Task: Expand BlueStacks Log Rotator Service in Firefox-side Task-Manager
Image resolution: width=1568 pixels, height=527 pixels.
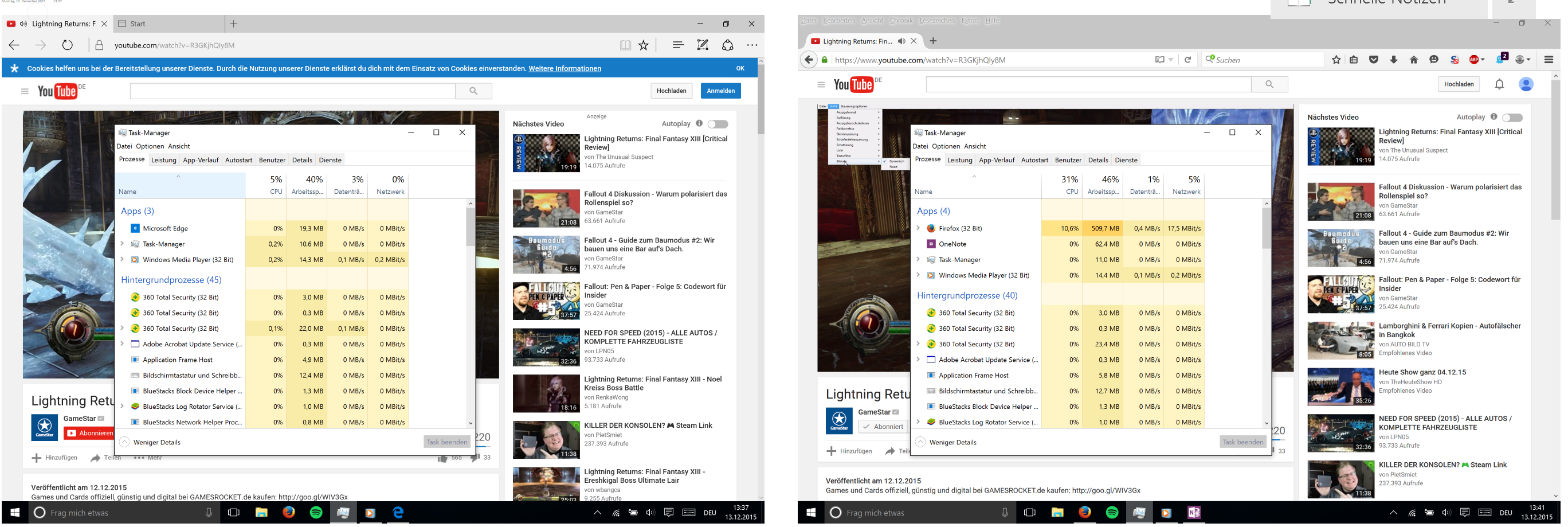Action: tap(918, 422)
